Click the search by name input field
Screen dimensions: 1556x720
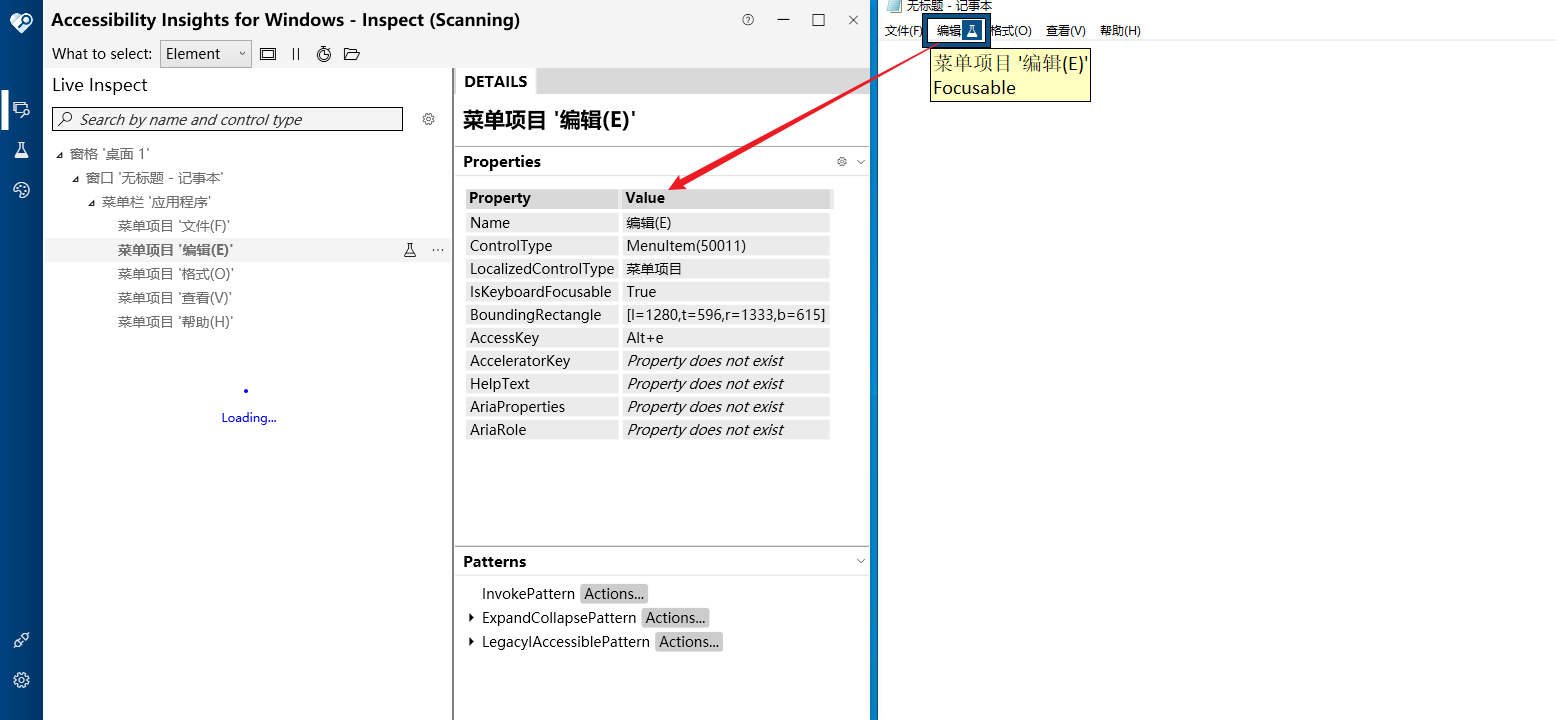[x=226, y=119]
